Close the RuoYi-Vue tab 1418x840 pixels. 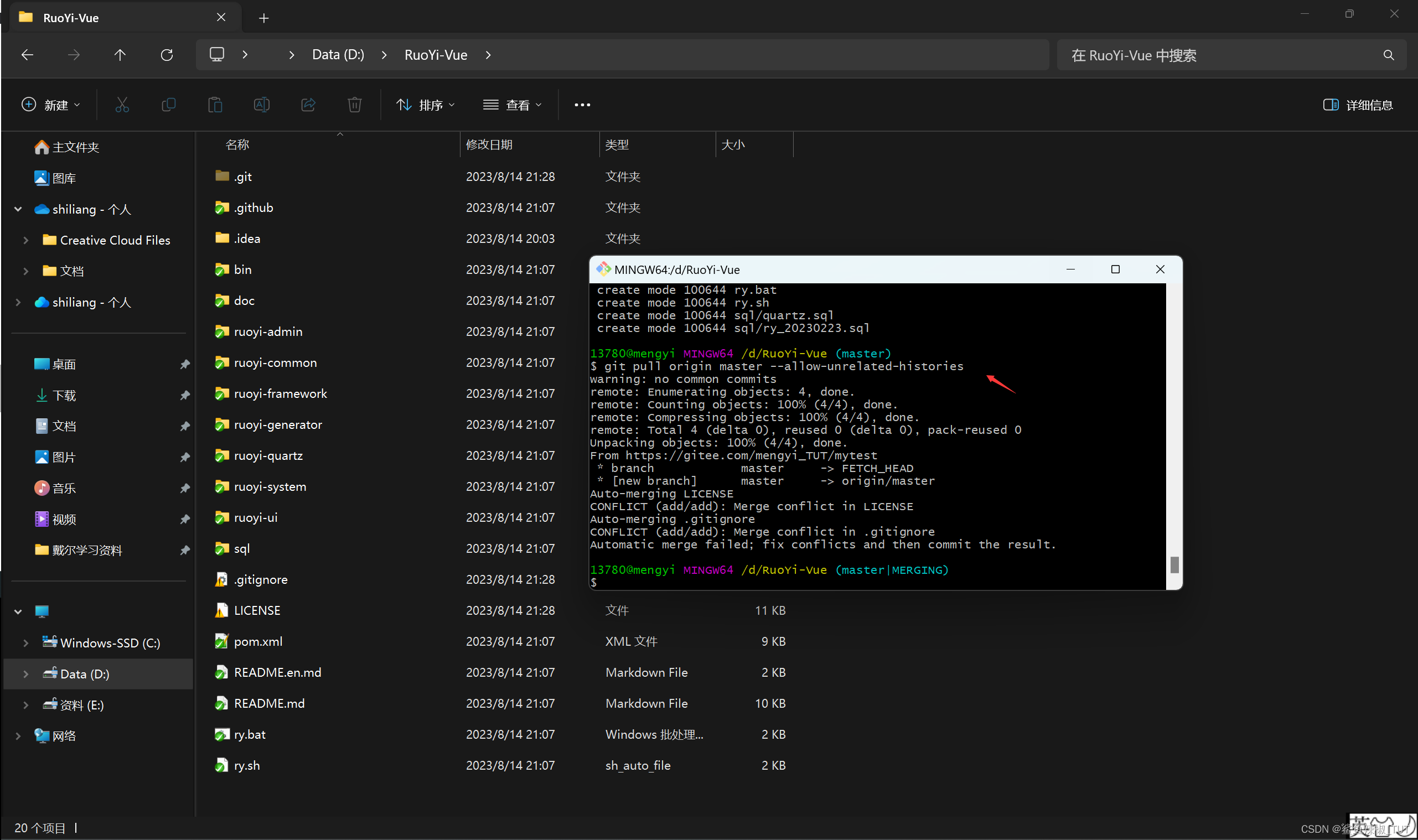tap(221, 18)
